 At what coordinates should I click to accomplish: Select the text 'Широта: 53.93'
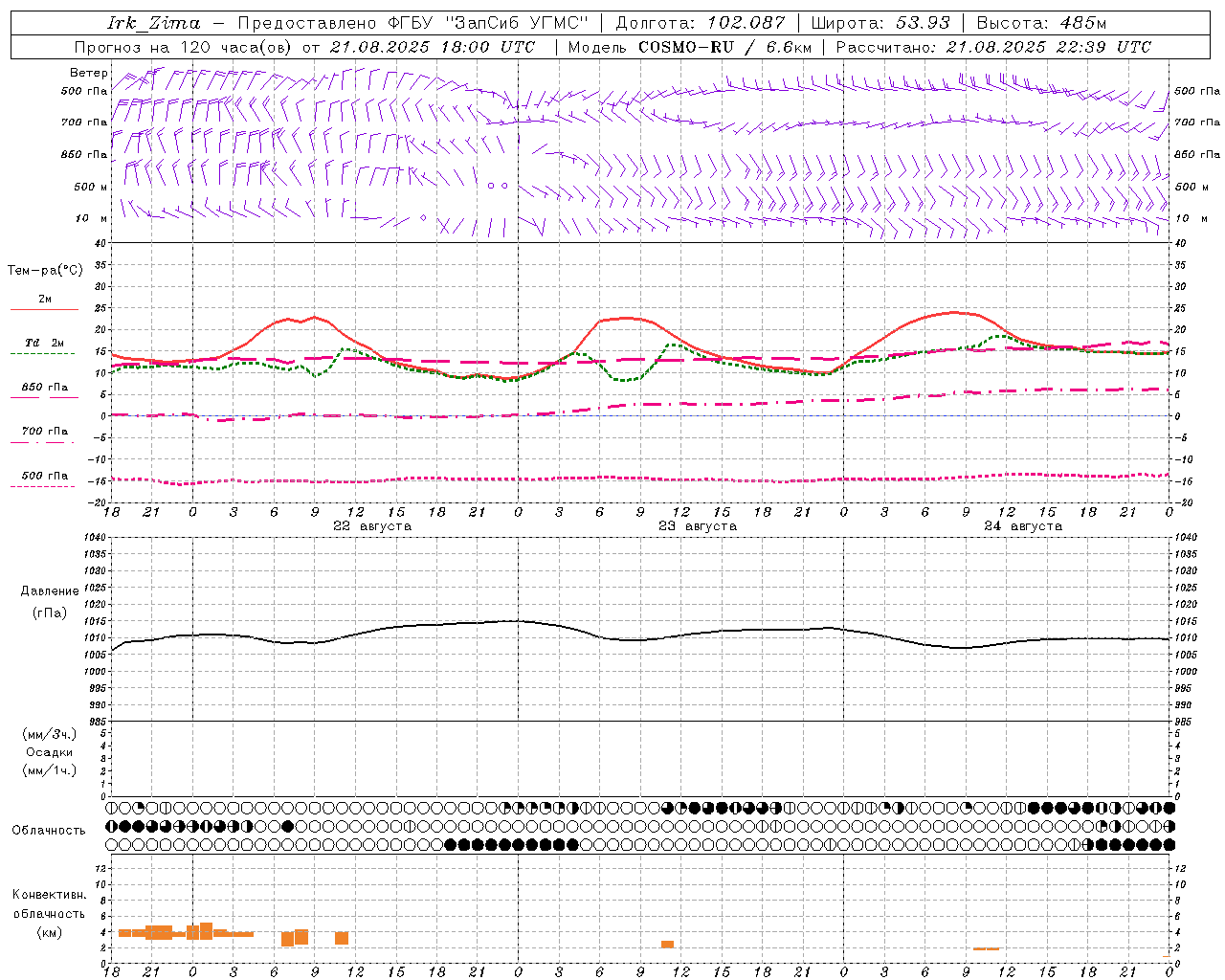pos(880,23)
